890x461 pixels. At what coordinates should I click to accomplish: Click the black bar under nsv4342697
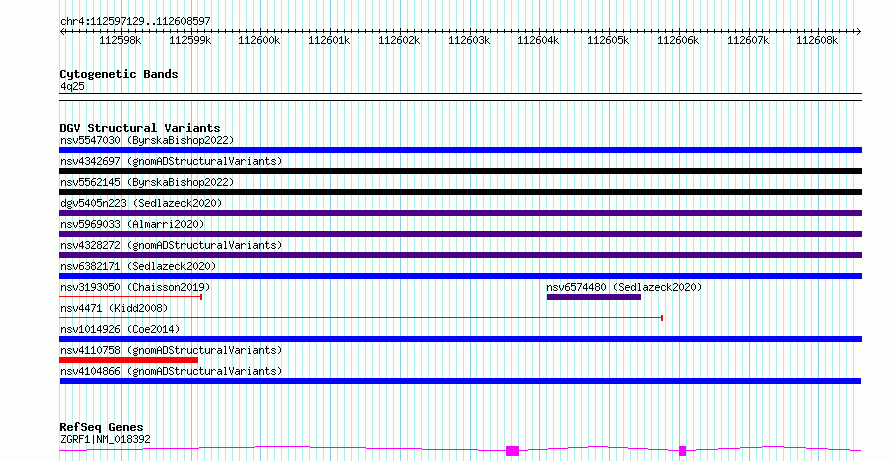[x=460, y=171]
